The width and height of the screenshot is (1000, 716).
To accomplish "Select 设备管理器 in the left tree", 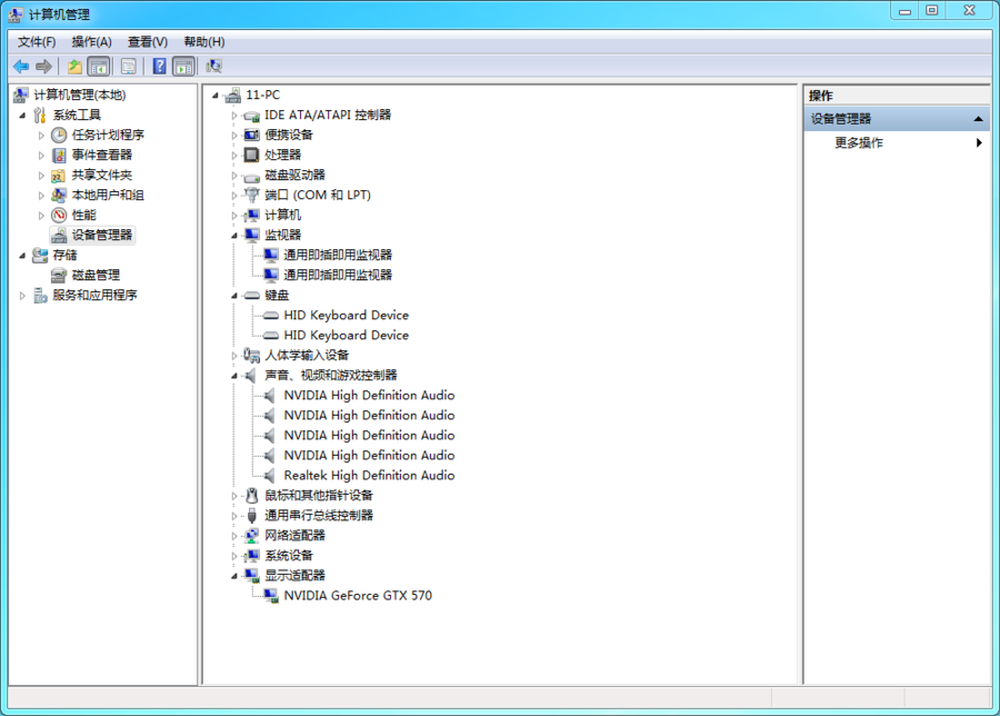I will [x=102, y=235].
